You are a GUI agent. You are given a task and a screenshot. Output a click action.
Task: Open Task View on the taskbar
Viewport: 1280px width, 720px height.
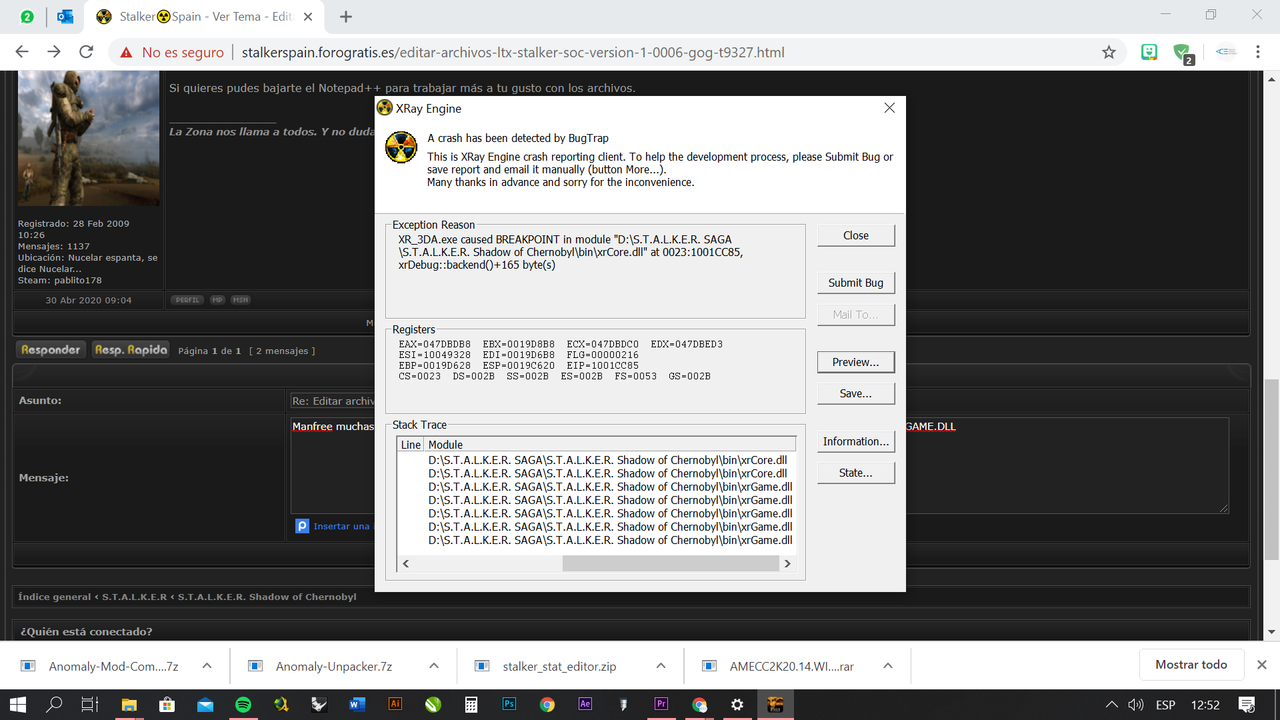tap(89, 705)
